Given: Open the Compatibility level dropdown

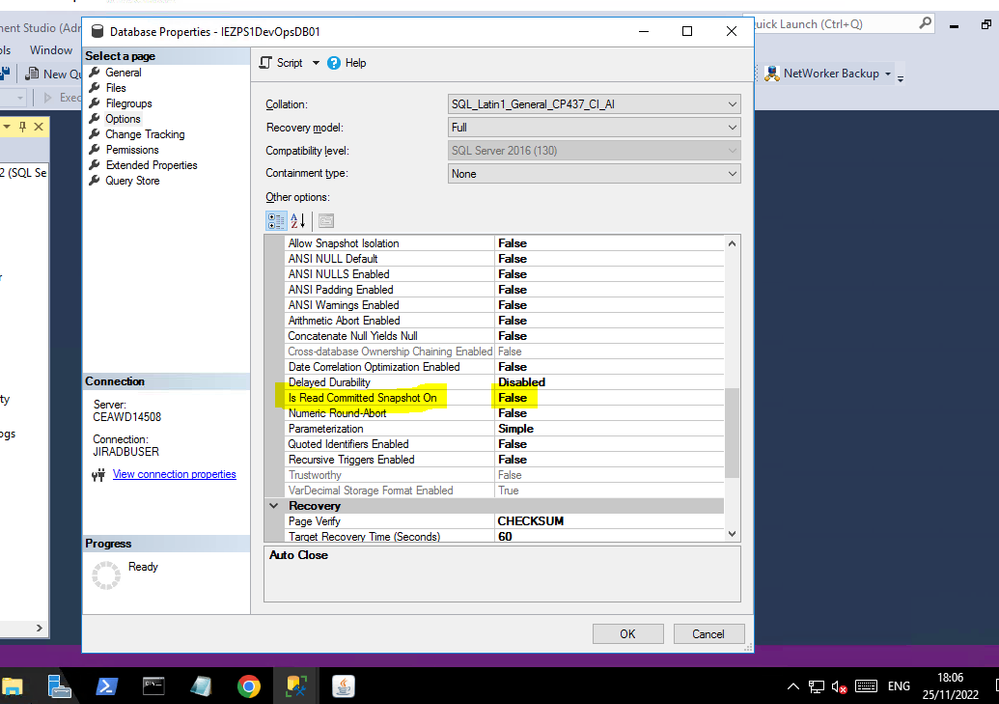Looking at the screenshot, I should tap(732, 150).
